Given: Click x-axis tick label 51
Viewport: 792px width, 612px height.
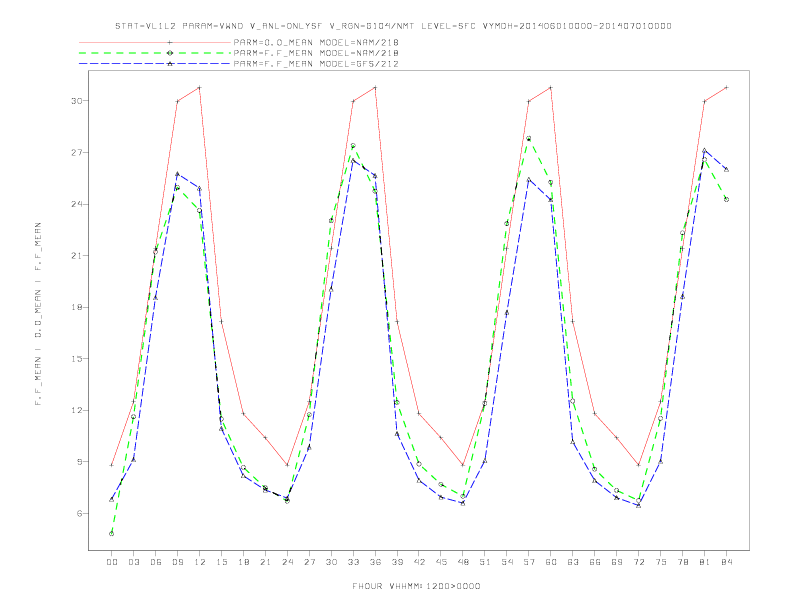Looking at the screenshot, I should [485, 562].
